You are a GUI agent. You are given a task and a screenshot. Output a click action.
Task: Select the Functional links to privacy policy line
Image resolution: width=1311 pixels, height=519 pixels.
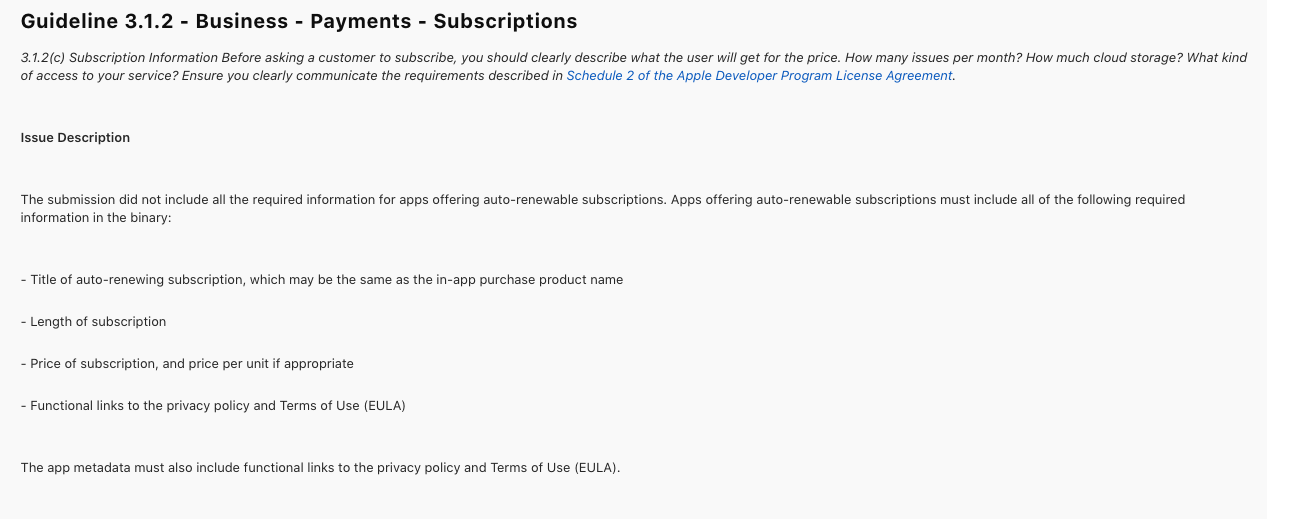coord(213,406)
